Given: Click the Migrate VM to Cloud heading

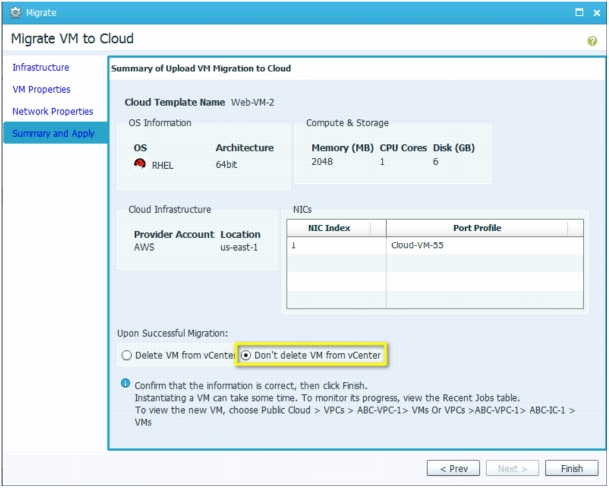Looking at the screenshot, I should pos(72,39).
